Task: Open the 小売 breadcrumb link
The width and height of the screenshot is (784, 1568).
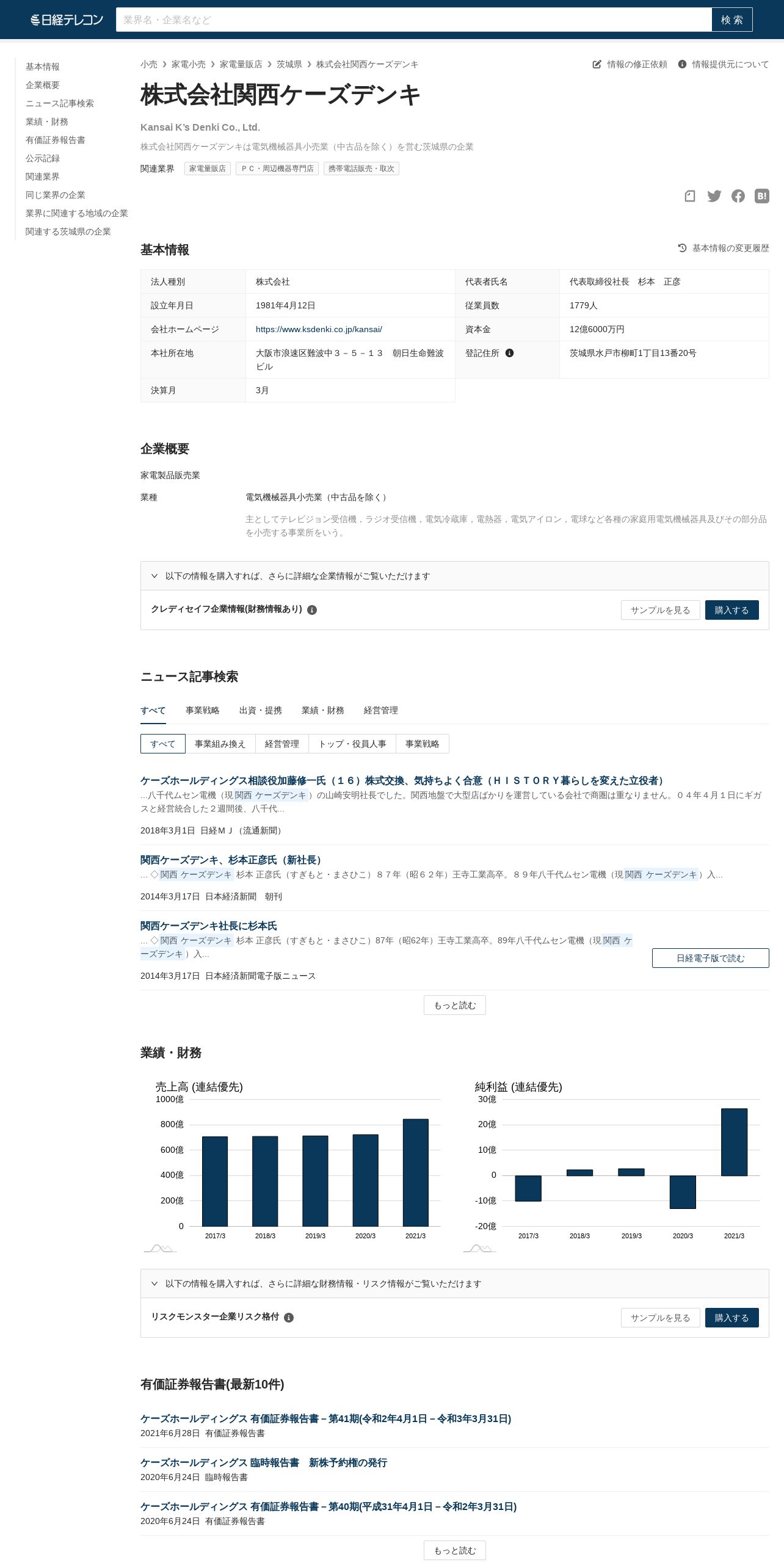Action: click(x=149, y=64)
